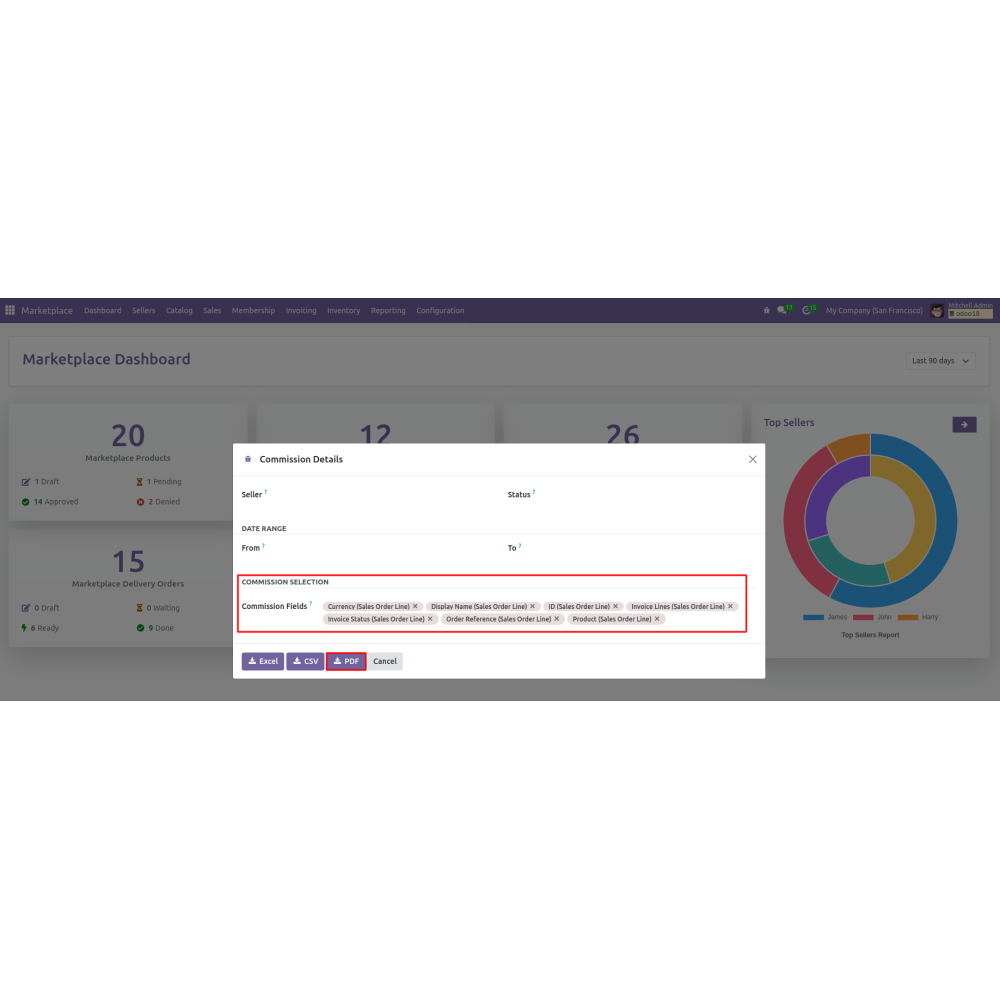1000x1000 pixels.
Task: Open the Mitchell Admin user menu
Action: (x=961, y=311)
